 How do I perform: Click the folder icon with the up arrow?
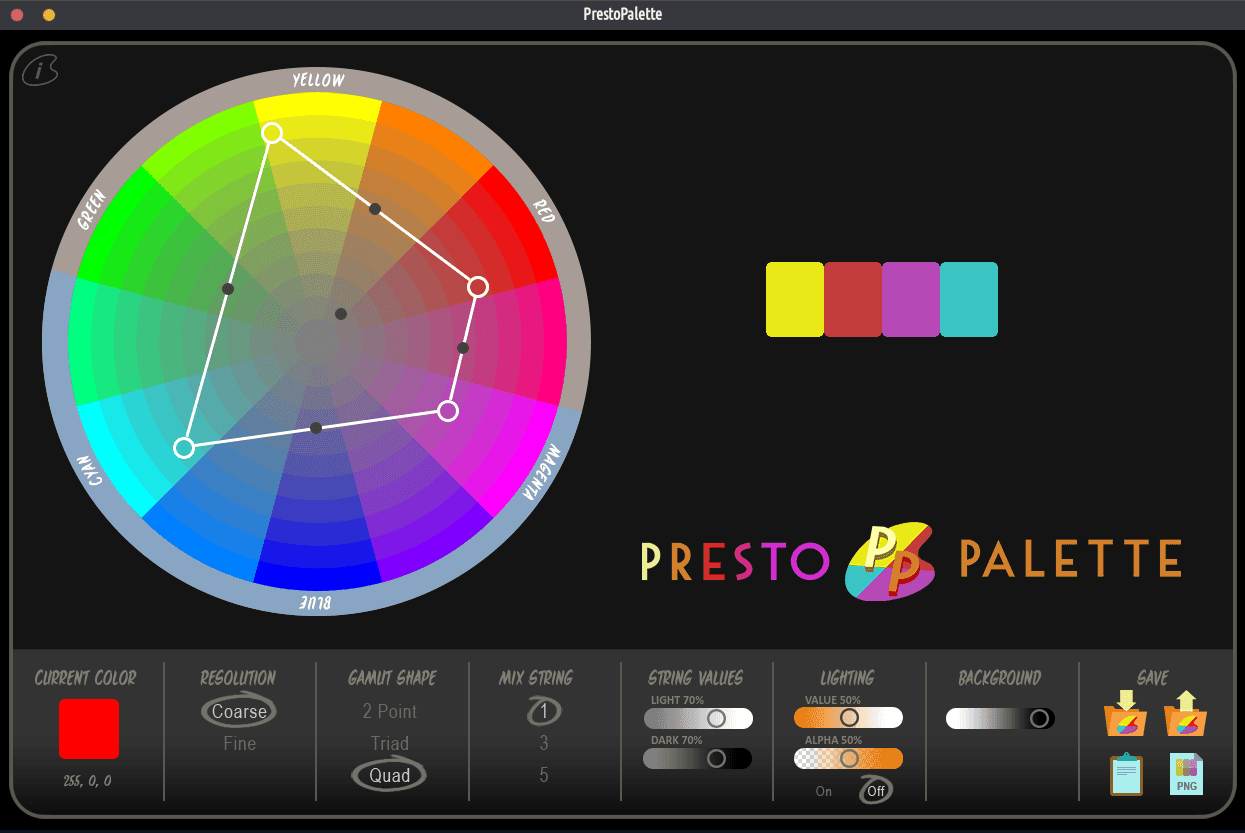coord(1185,714)
